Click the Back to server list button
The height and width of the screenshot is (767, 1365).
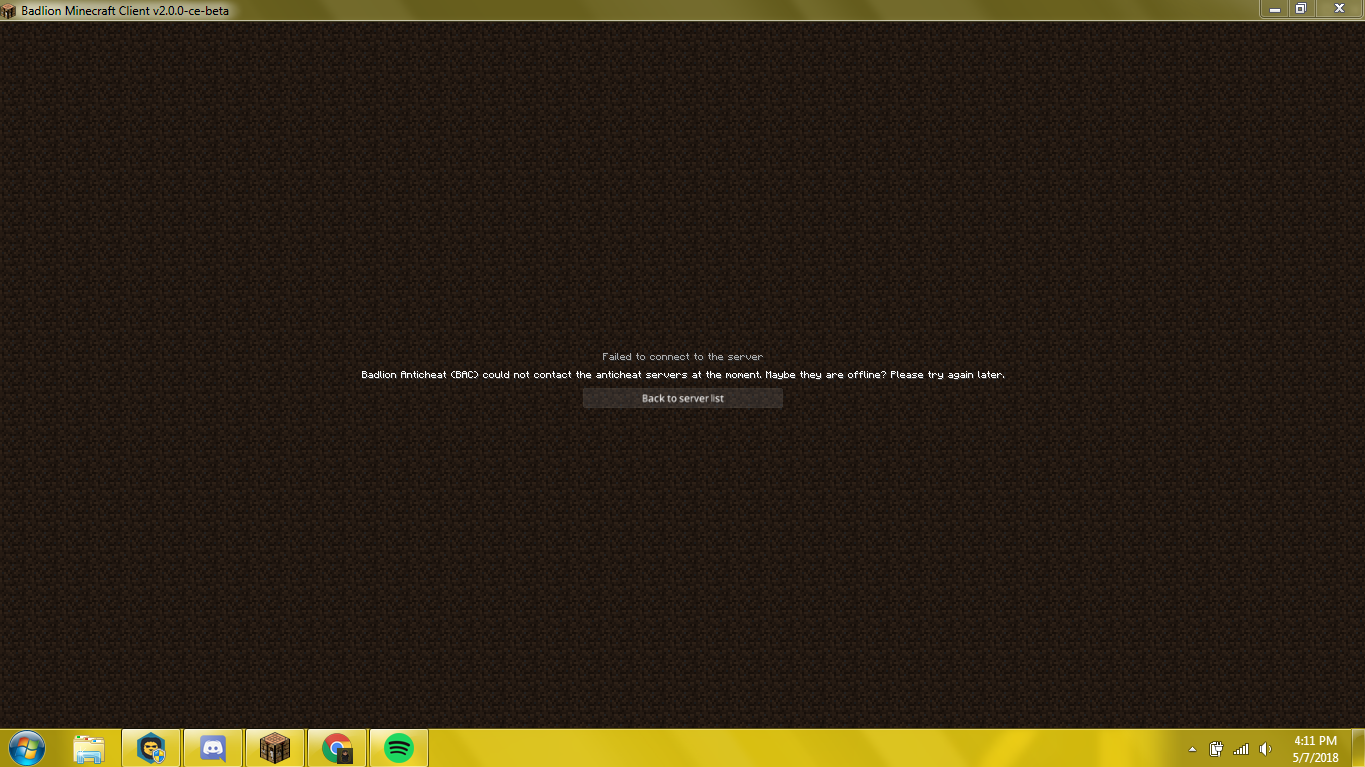[x=683, y=398]
